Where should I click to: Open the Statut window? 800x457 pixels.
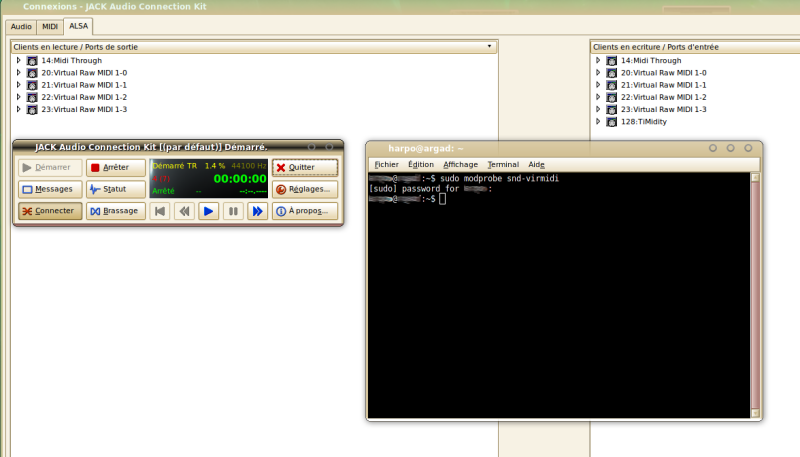coord(116,189)
